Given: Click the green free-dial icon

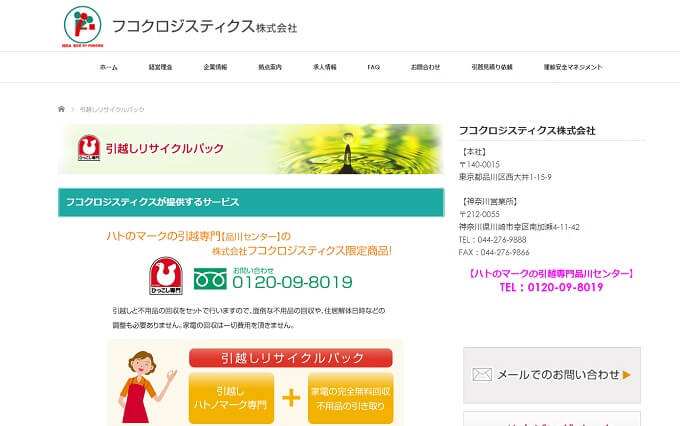Looking at the screenshot, I should [x=210, y=279].
